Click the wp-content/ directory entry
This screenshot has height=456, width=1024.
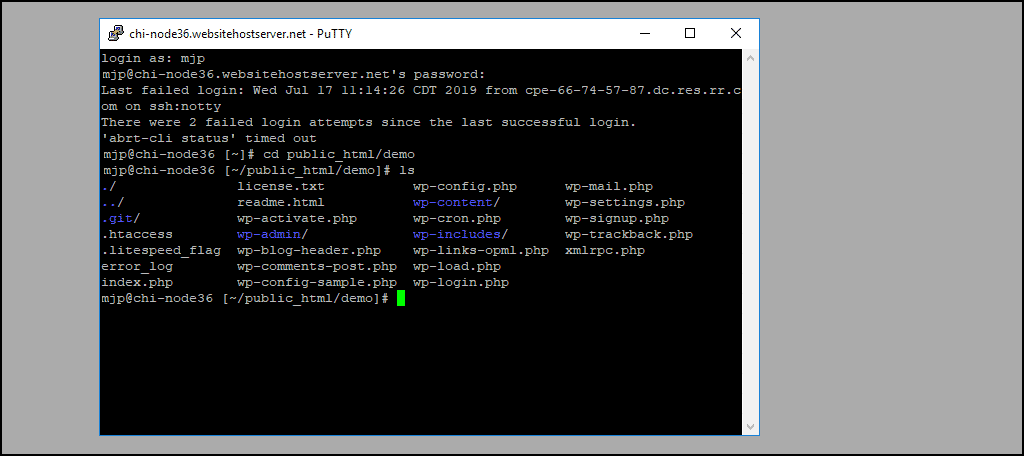(x=456, y=203)
